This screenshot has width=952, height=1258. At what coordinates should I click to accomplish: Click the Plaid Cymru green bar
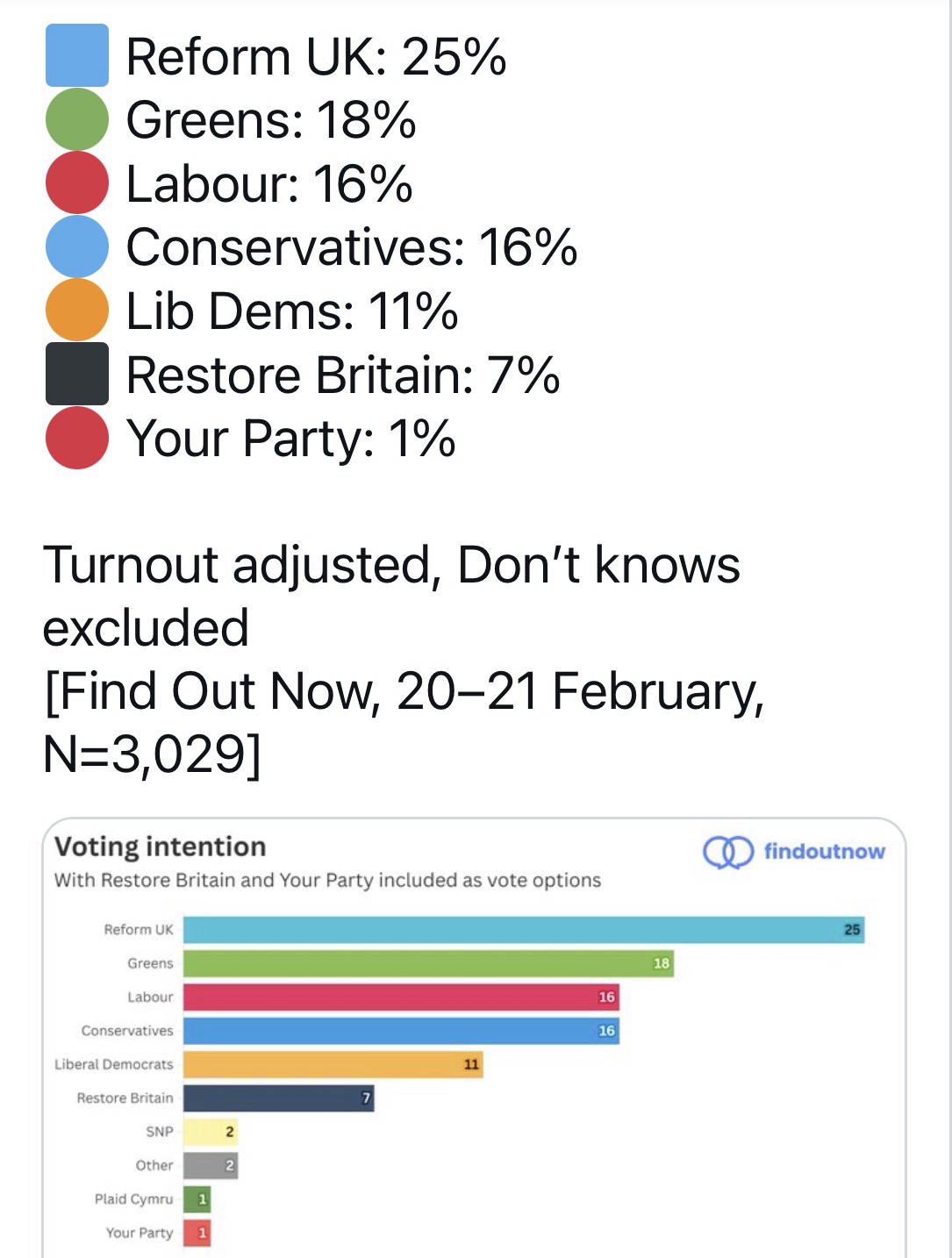(x=197, y=1199)
